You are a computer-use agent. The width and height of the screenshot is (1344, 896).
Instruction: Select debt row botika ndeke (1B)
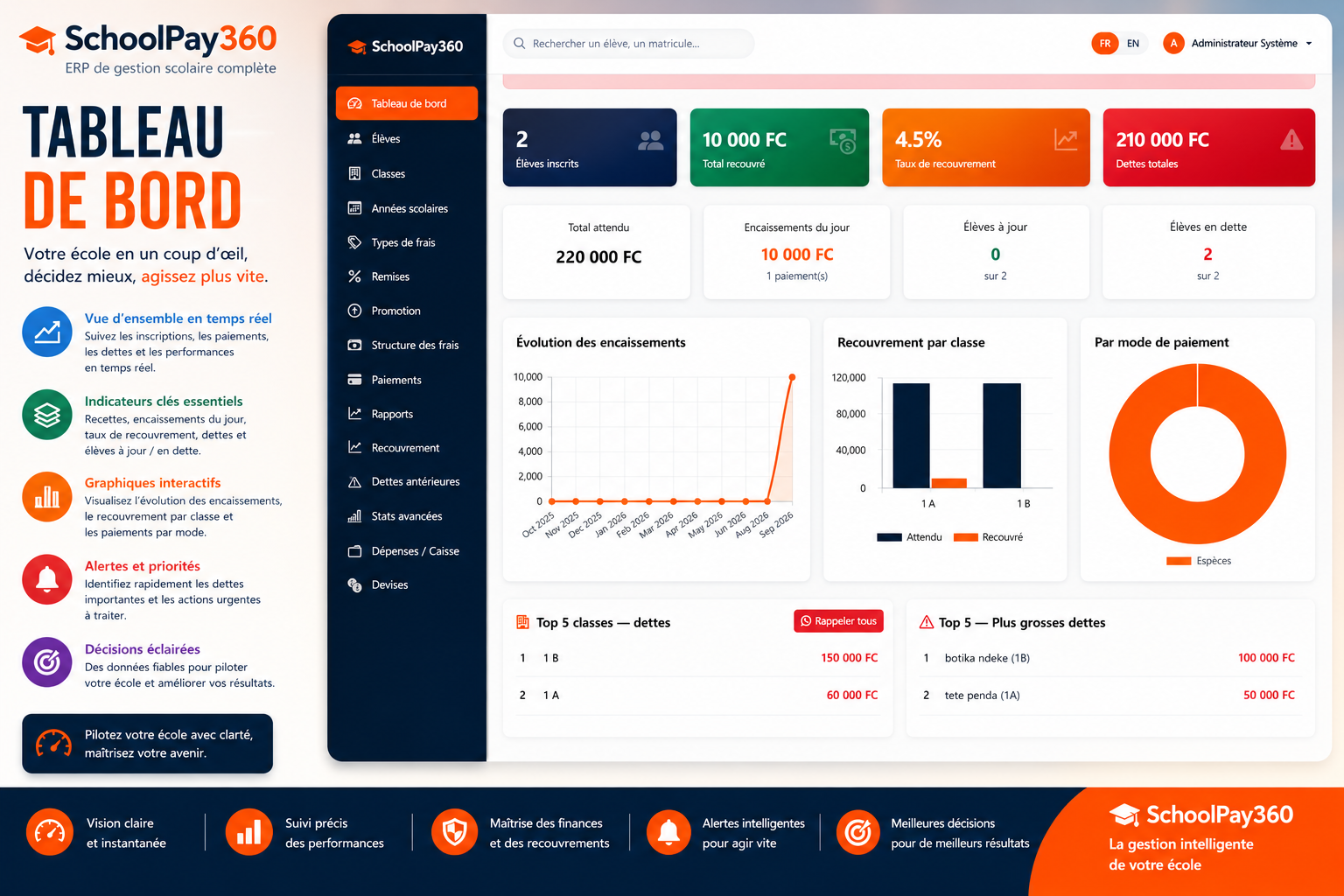click(x=1109, y=658)
